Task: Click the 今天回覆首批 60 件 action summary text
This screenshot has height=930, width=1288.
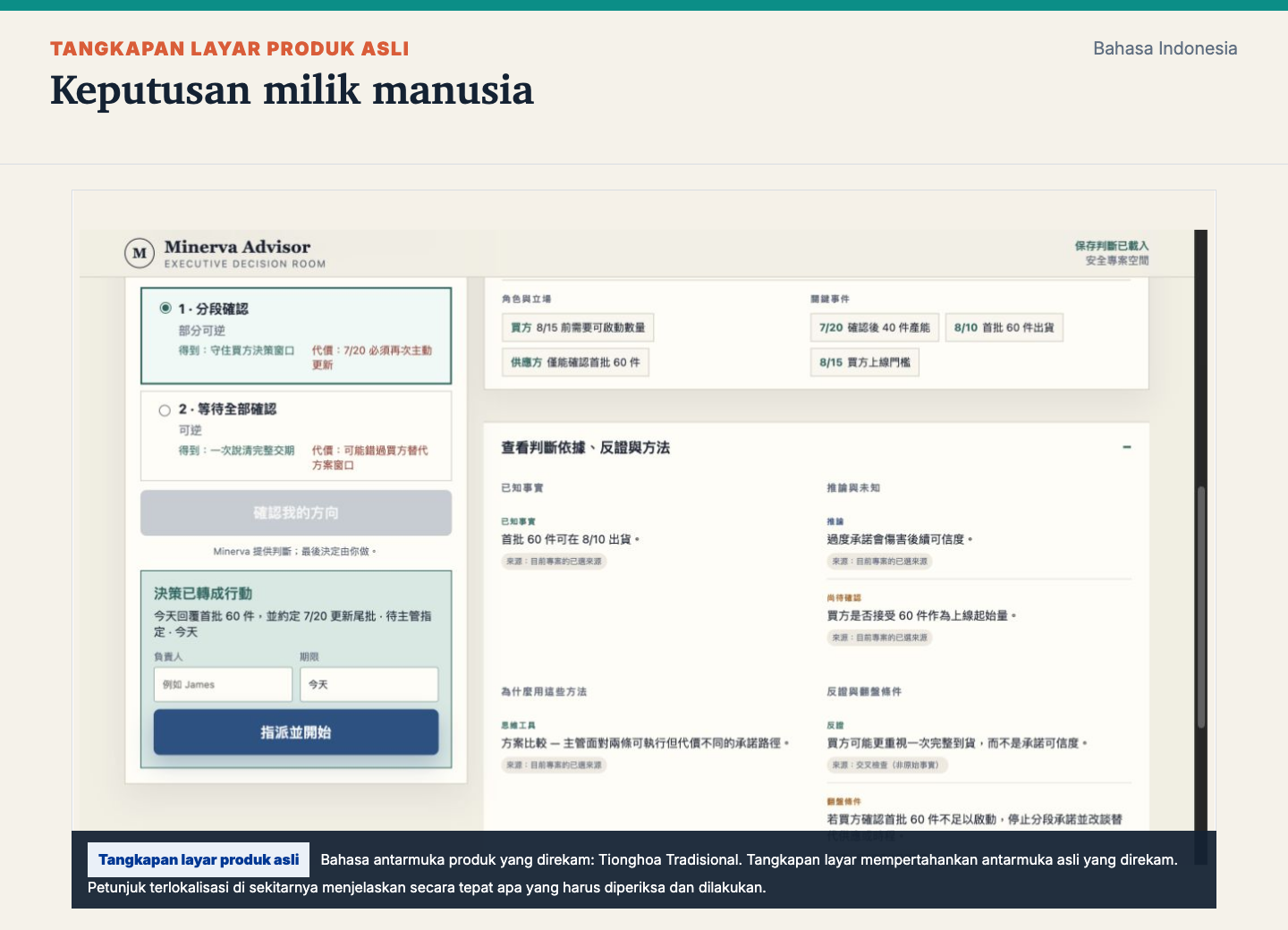Action: tap(292, 623)
